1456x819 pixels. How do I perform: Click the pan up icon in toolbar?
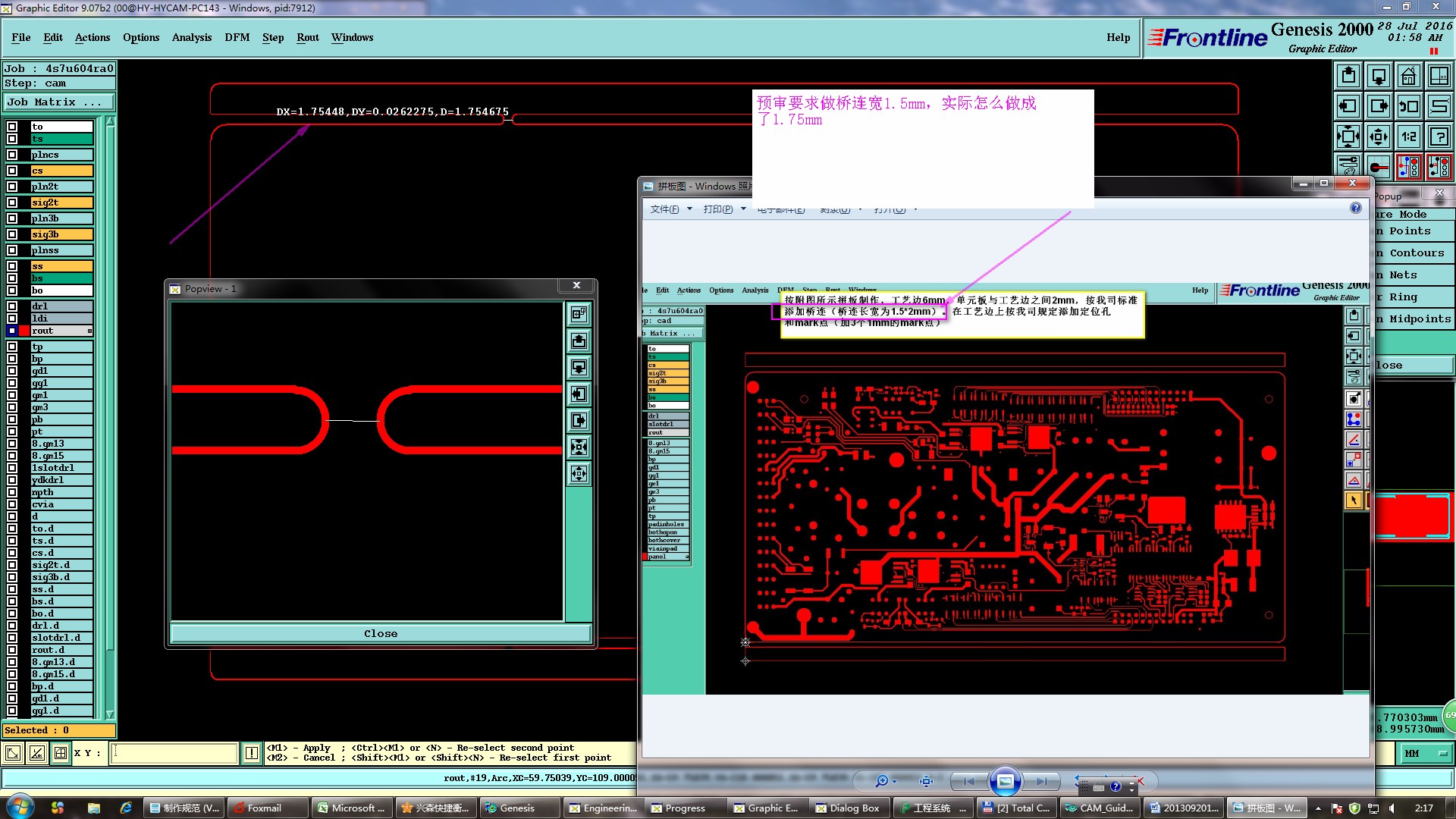1348,76
